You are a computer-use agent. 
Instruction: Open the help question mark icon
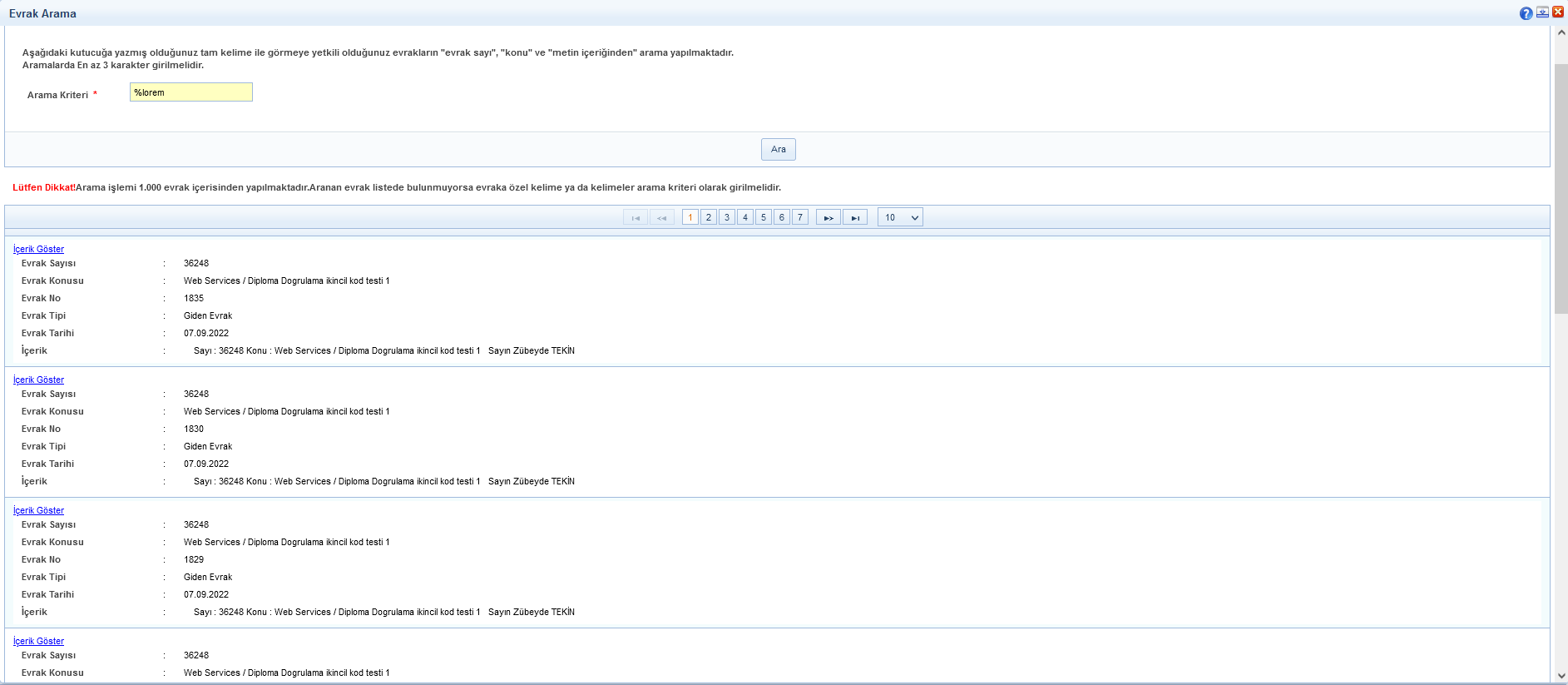(x=1526, y=13)
